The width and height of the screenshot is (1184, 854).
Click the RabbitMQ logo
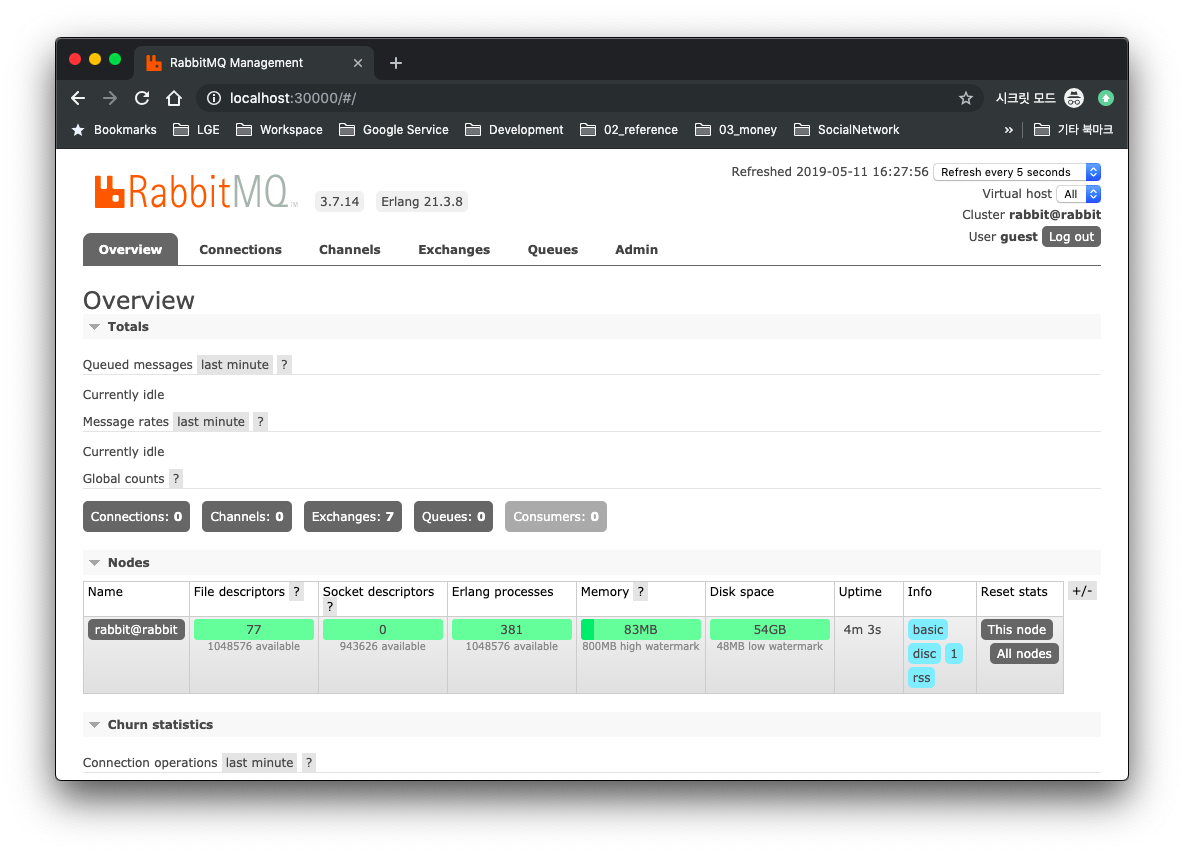[x=195, y=192]
